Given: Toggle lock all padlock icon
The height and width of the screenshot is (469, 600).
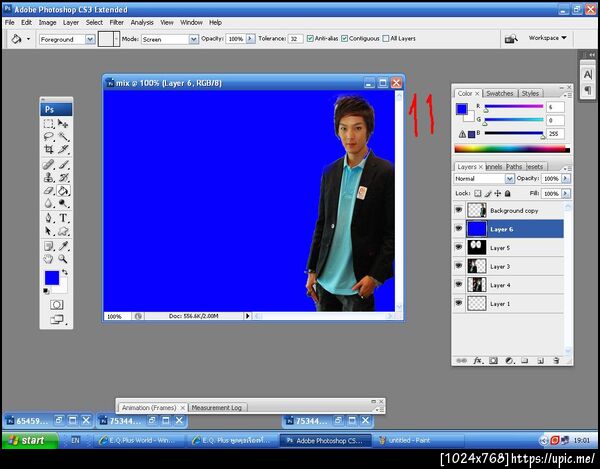Looking at the screenshot, I should point(508,194).
